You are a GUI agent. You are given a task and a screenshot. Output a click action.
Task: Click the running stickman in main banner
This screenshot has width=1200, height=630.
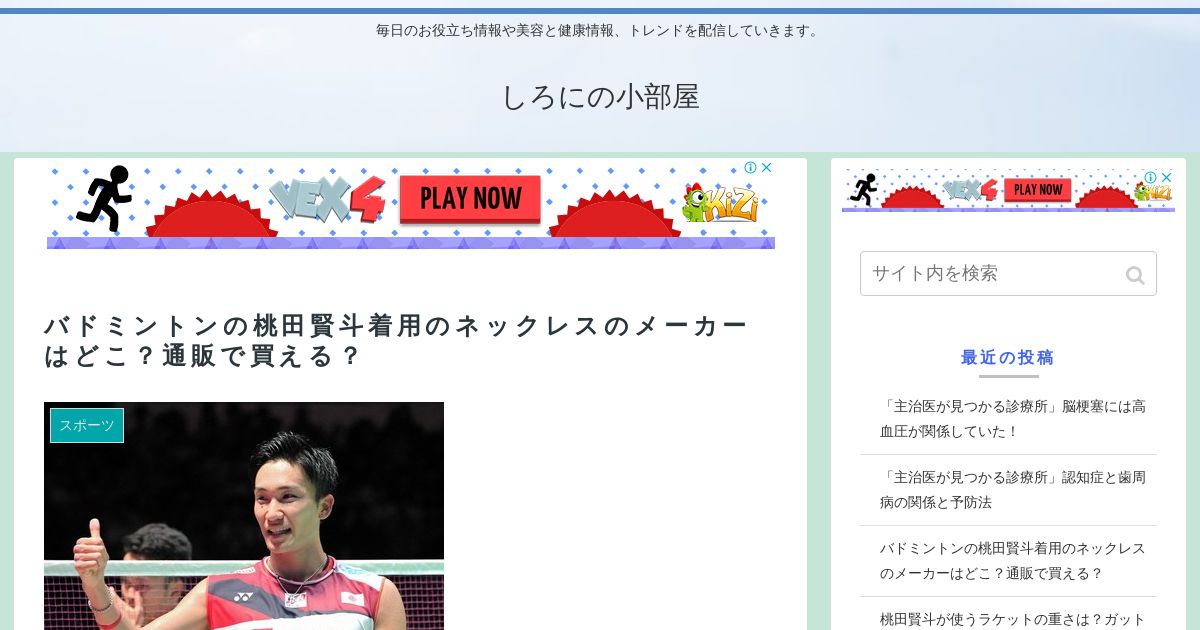coord(104,198)
